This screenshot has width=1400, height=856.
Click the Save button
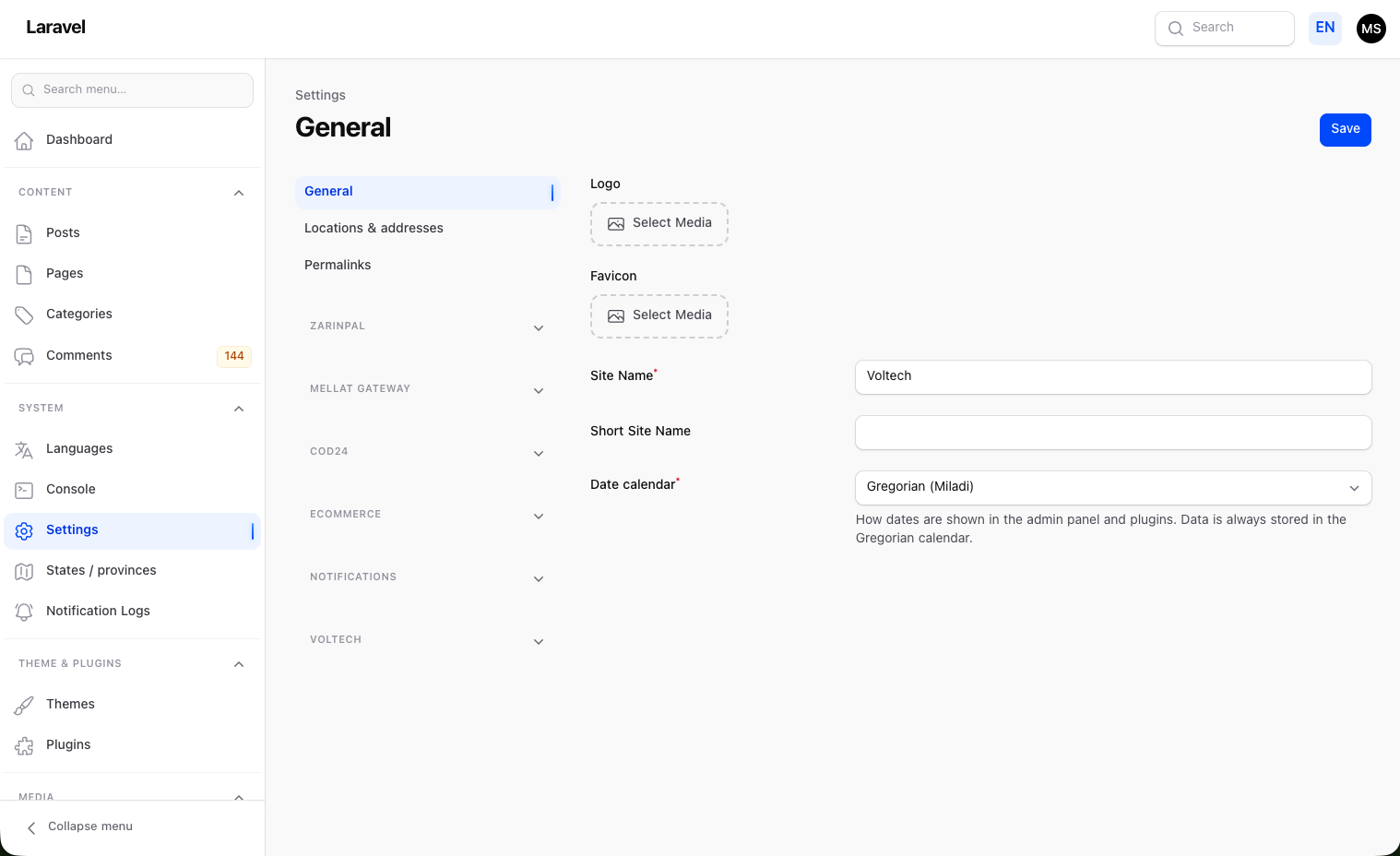click(1345, 129)
